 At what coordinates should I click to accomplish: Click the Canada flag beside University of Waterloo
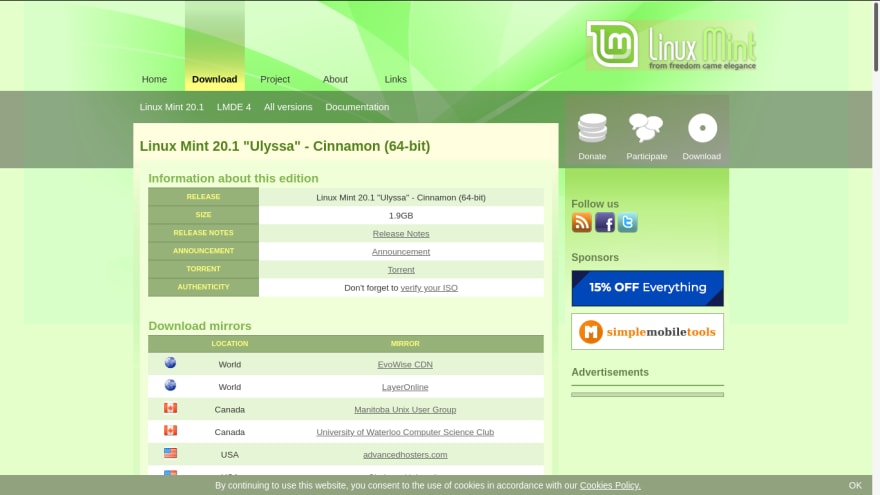point(170,430)
